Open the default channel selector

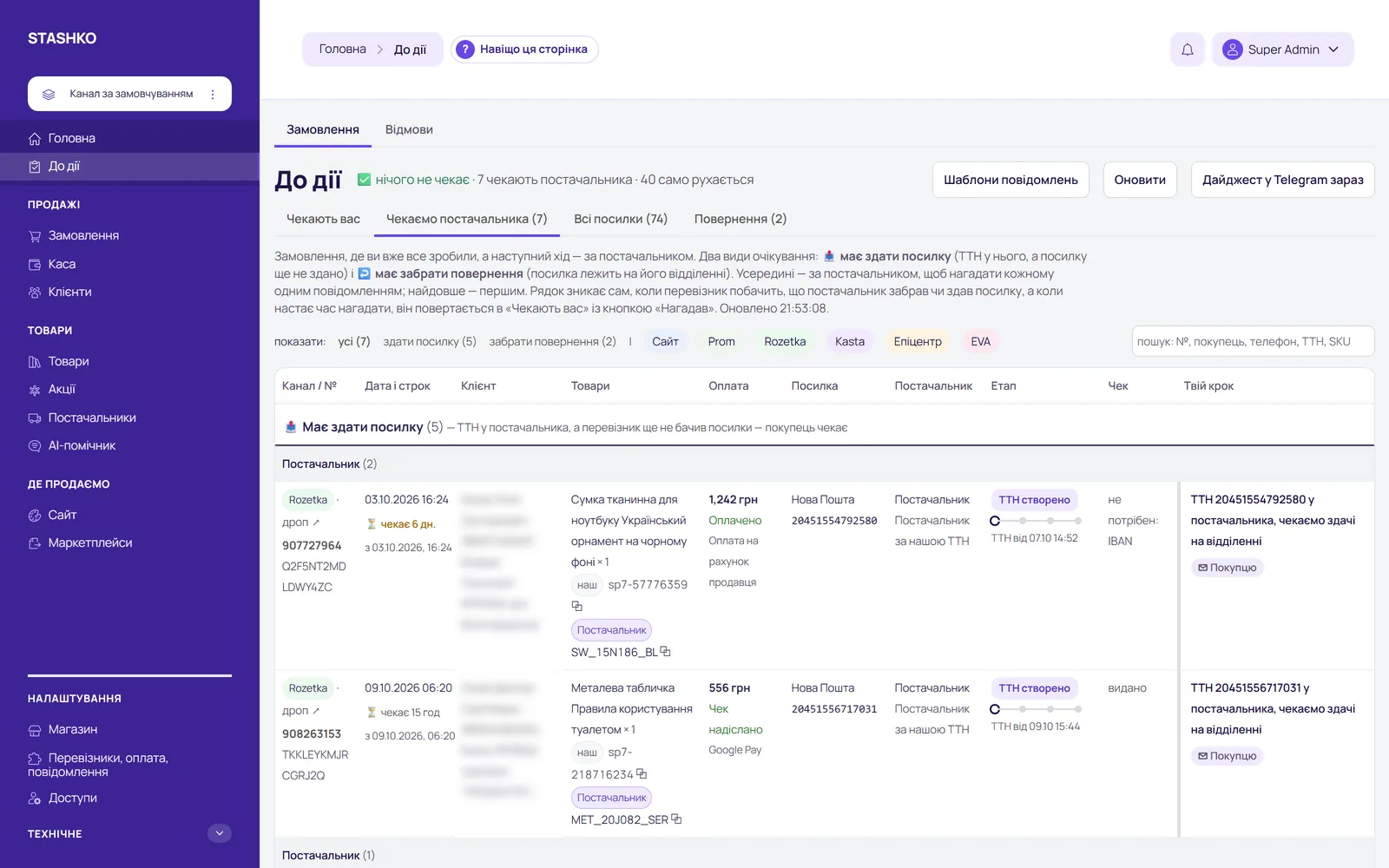(x=129, y=94)
